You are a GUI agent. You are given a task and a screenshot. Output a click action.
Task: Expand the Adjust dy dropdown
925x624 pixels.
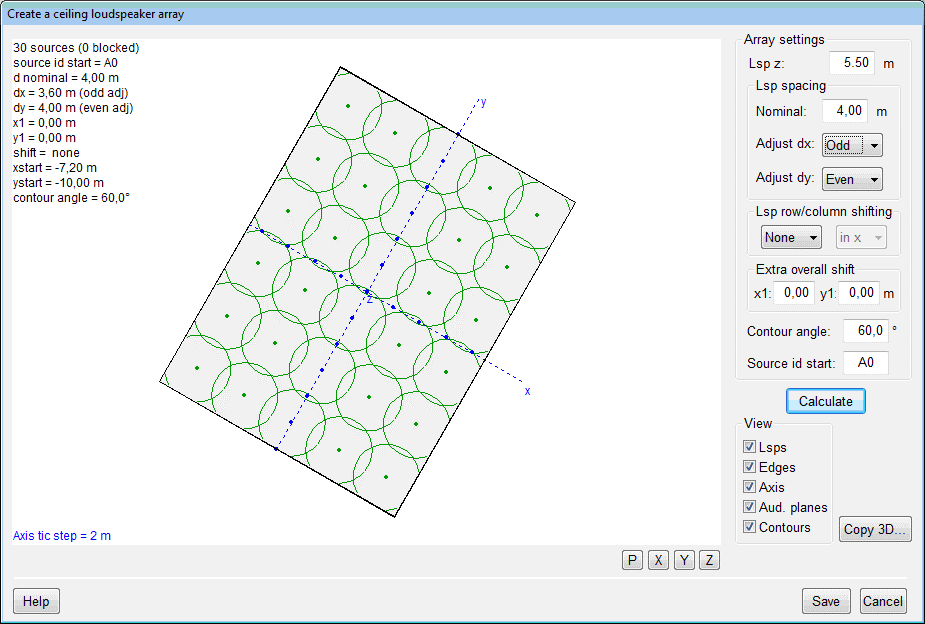click(x=852, y=179)
